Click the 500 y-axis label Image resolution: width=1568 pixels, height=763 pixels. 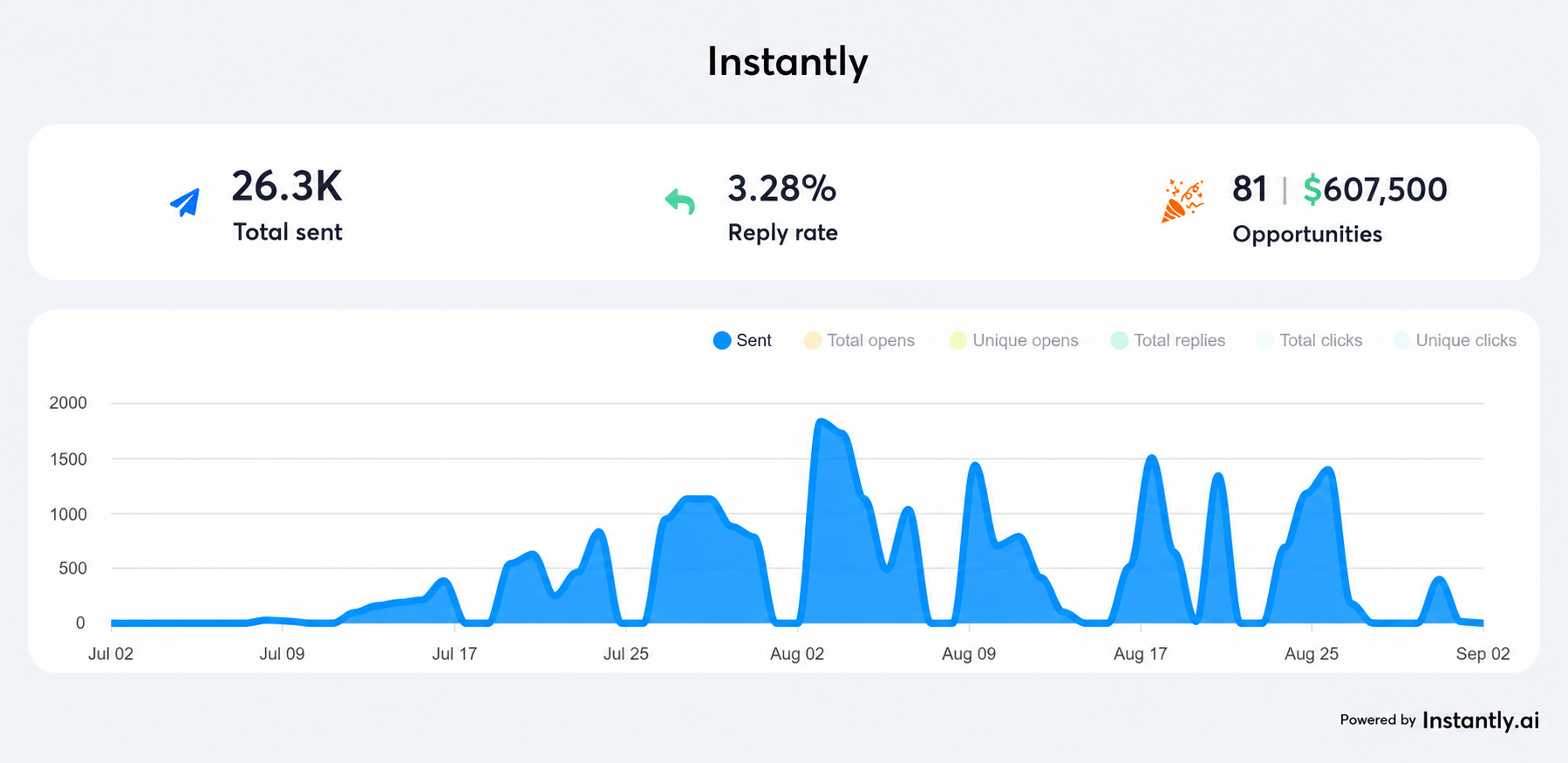click(72, 569)
